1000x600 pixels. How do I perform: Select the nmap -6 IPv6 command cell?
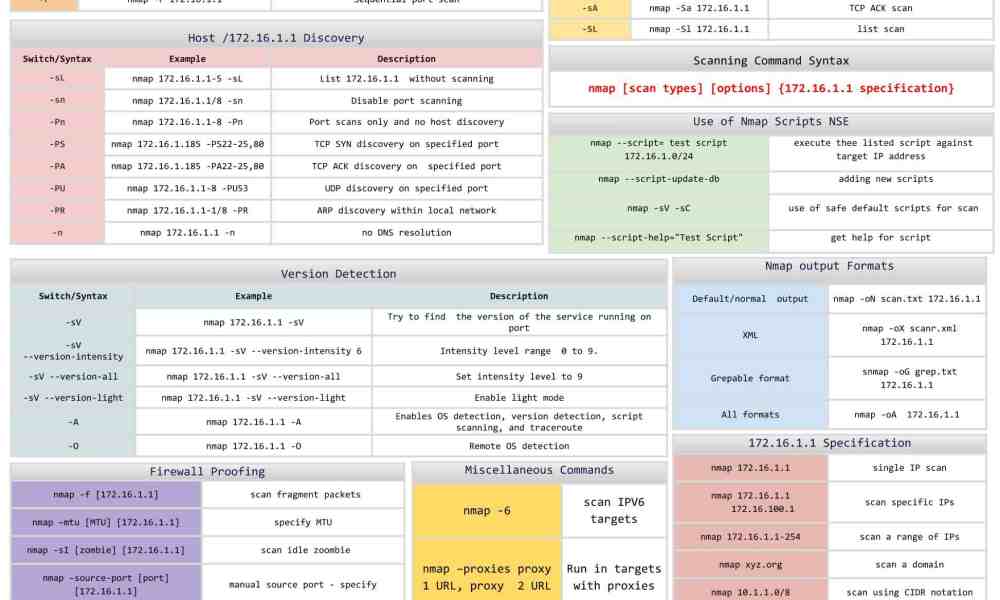click(x=488, y=510)
